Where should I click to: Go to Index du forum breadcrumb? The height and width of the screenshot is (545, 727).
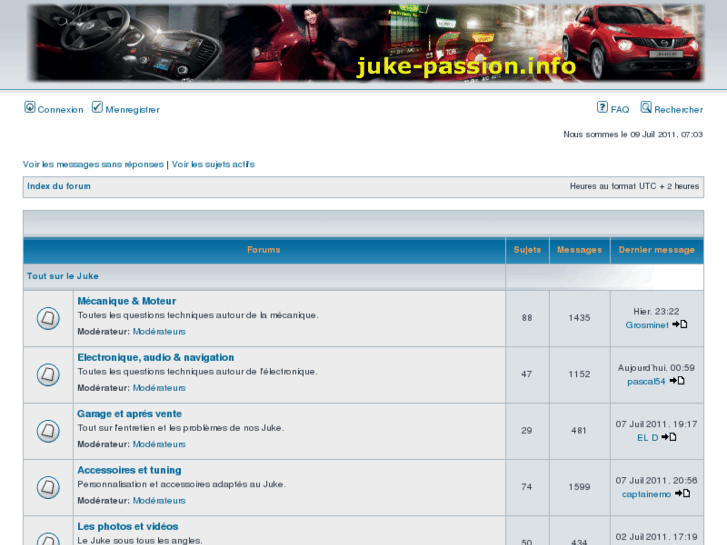[x=59, y=186]
